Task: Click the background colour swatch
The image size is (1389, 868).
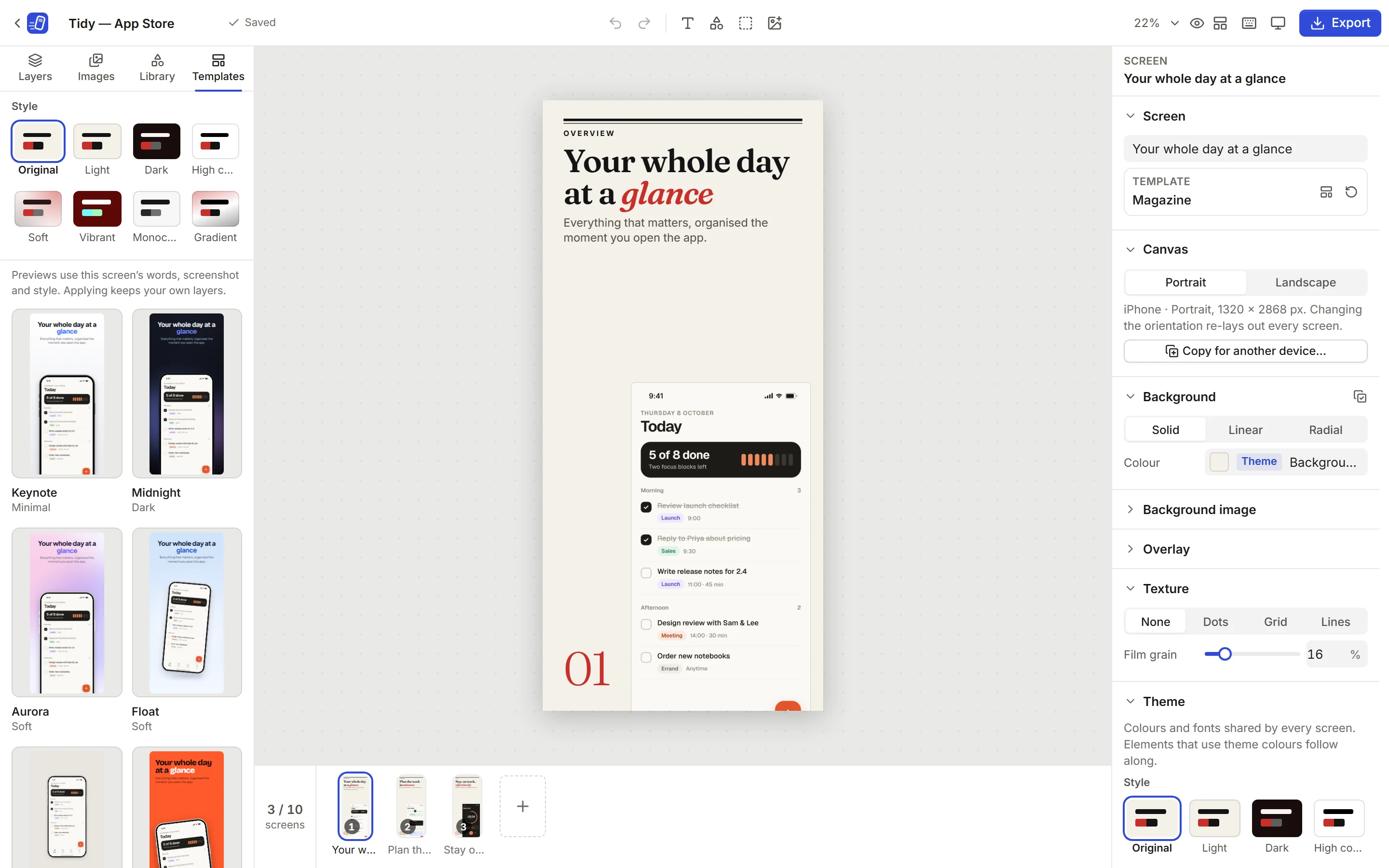Action: [1219, 462]
